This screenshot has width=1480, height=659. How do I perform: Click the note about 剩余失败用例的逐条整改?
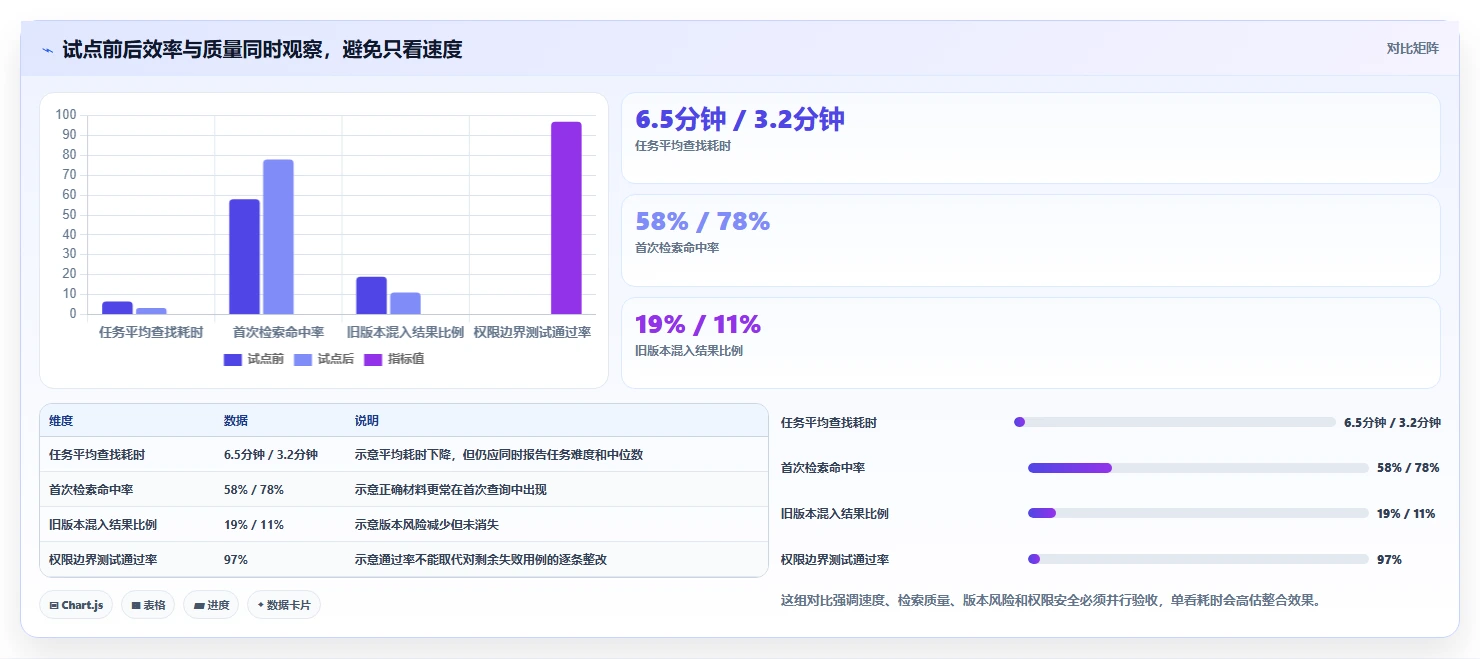pyautogui.click(x=481, y=560)
